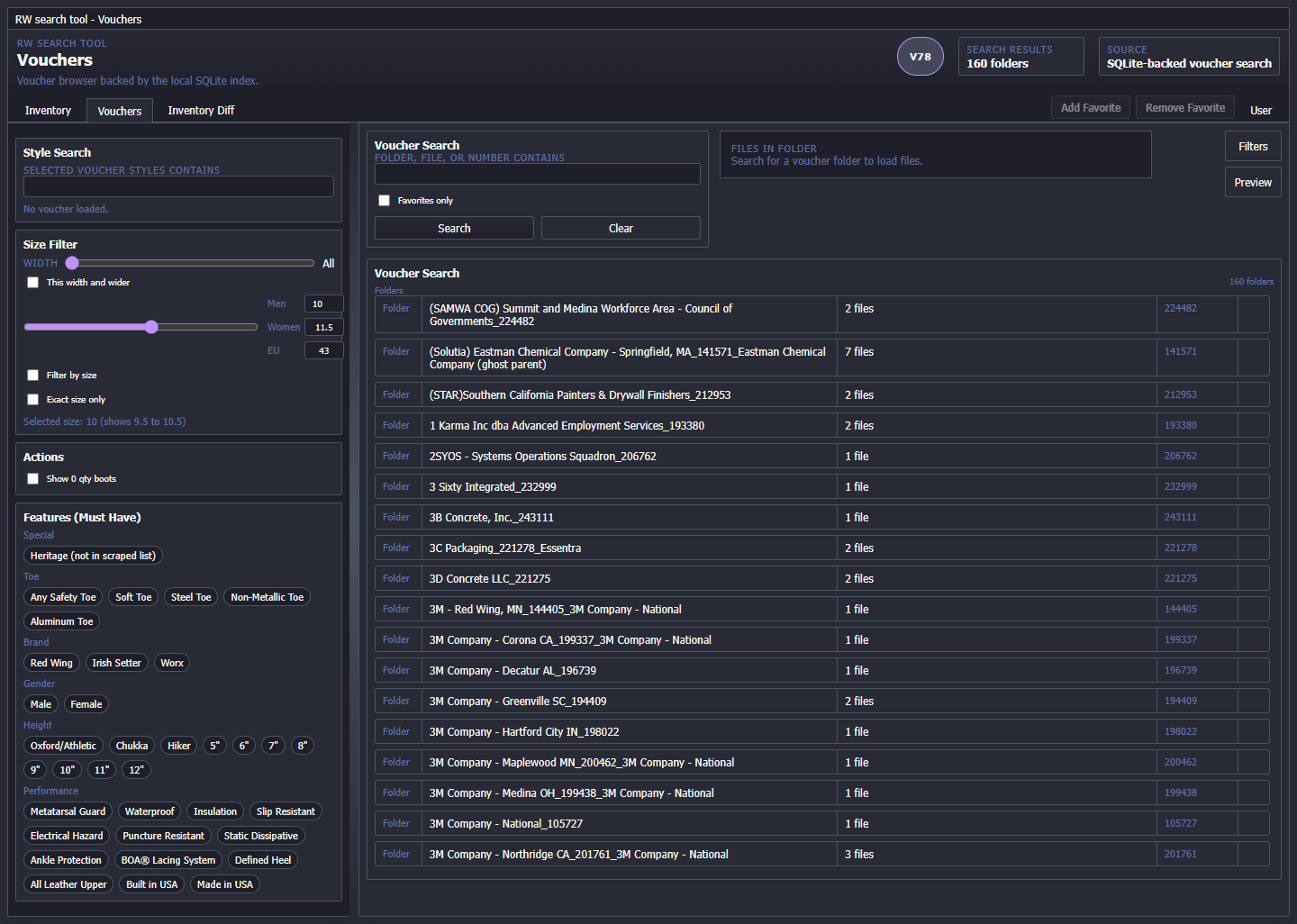Click the V78 version badge
Viewport: 1297px width, 924px height.
(920, 57)
